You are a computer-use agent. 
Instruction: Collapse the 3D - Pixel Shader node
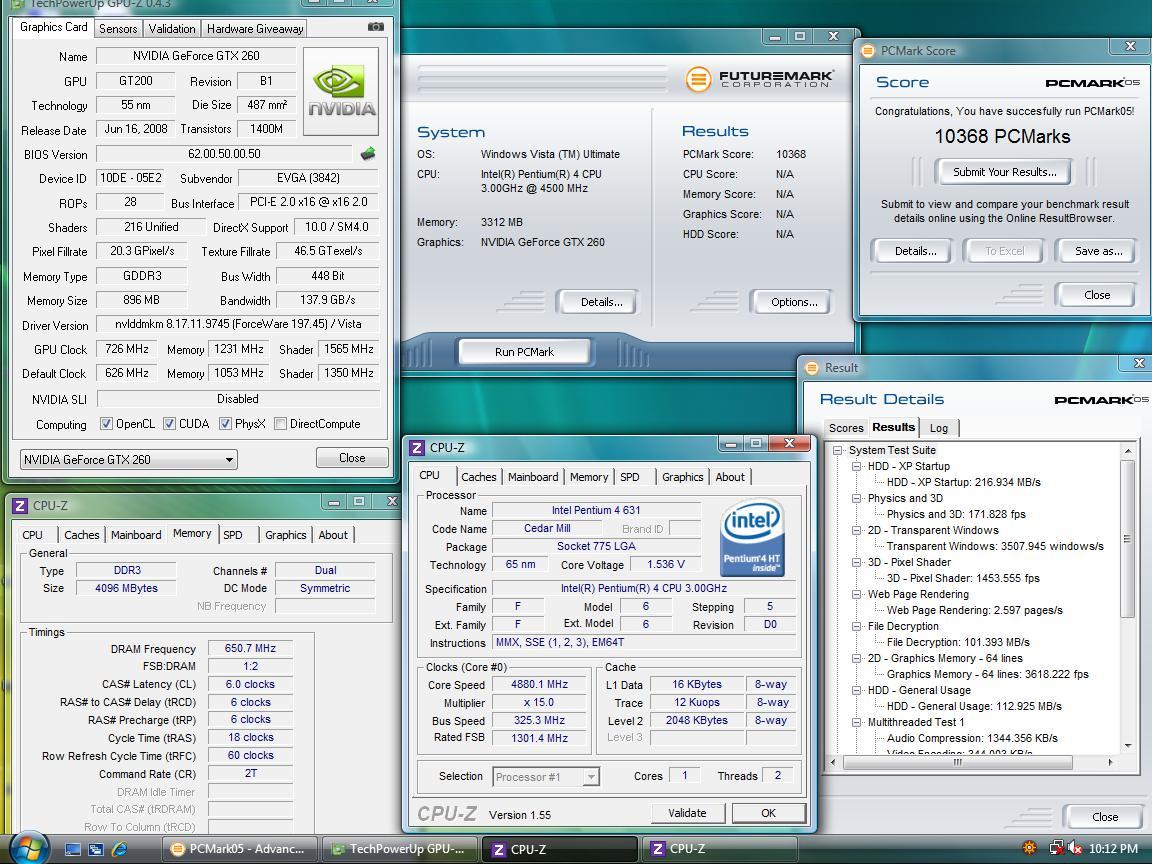click(x=857, y=563)
